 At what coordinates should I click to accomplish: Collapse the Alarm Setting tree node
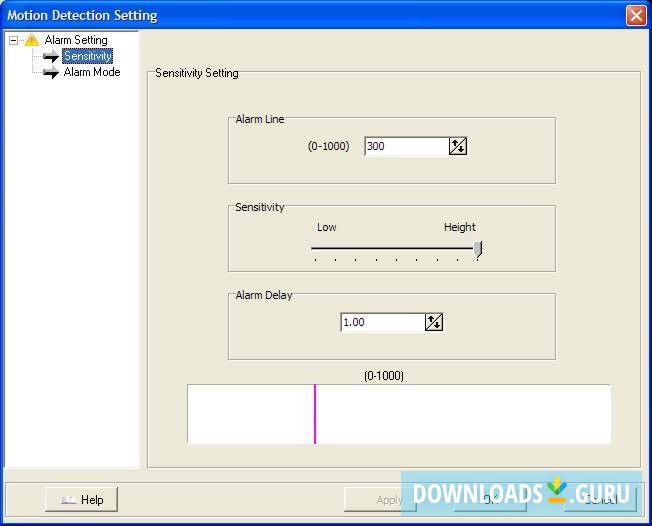pos(14,40)
